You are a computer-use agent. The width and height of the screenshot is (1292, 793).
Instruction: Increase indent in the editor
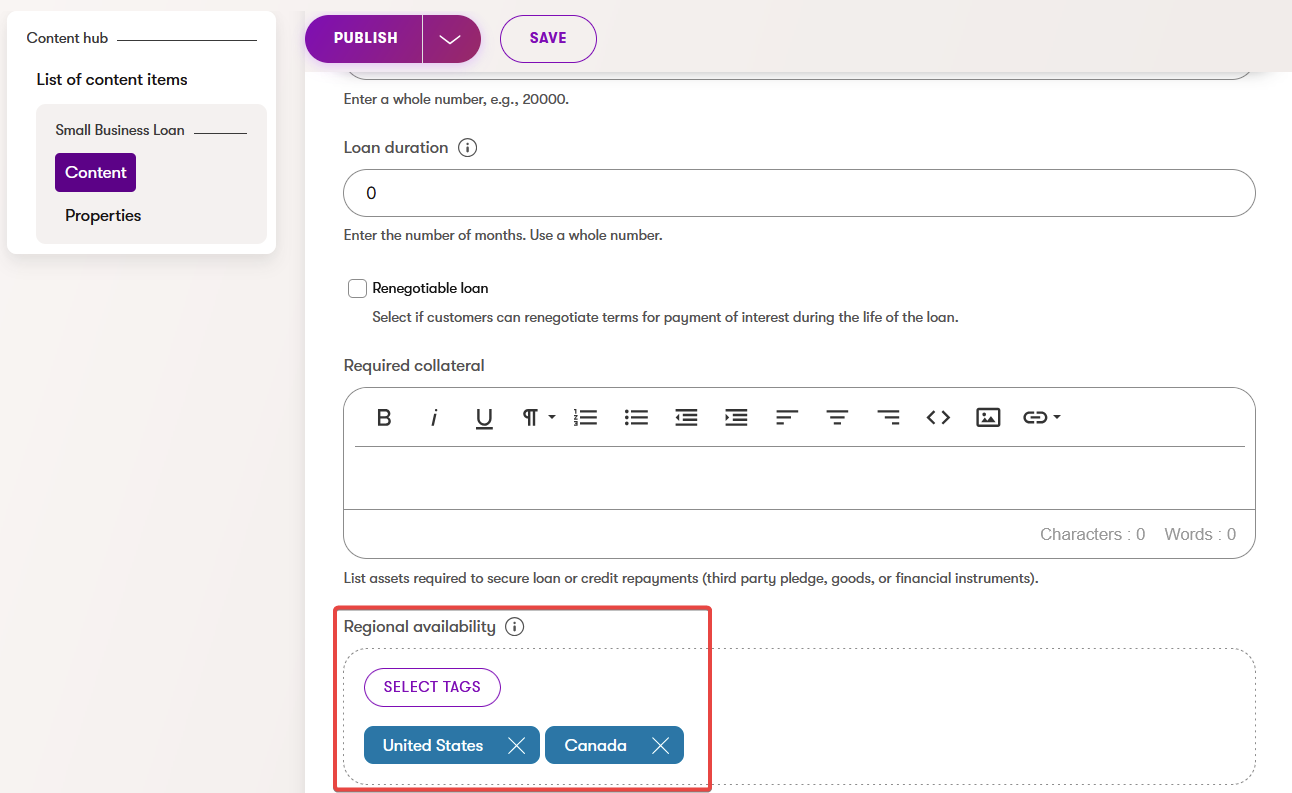736,418
